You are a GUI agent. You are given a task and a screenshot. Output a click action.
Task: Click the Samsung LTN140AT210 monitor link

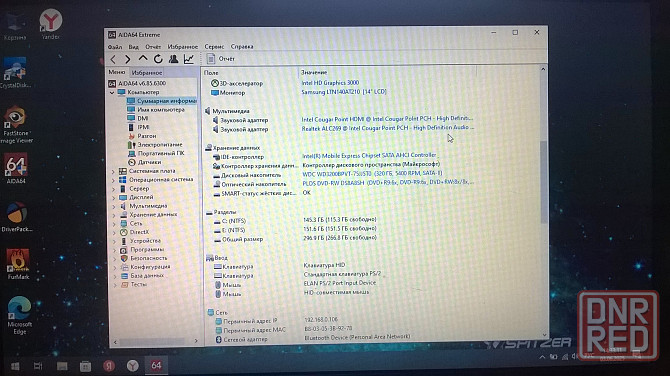pyautogui.click(x=344, y=92)
